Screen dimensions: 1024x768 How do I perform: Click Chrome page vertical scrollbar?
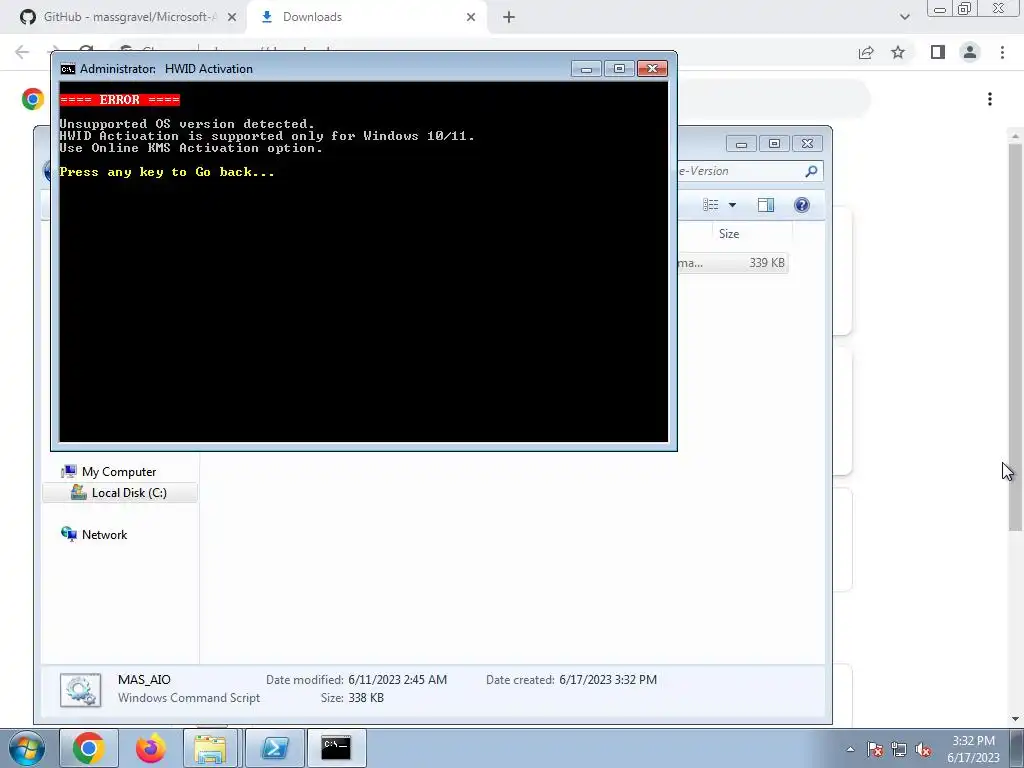coord(1015,336)
